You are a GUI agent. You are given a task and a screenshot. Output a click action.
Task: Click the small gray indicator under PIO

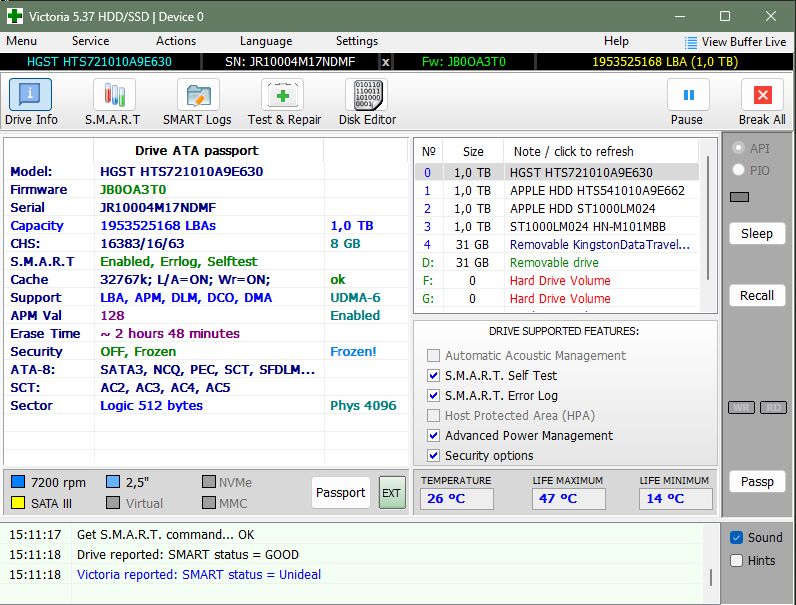coord(739,197)
